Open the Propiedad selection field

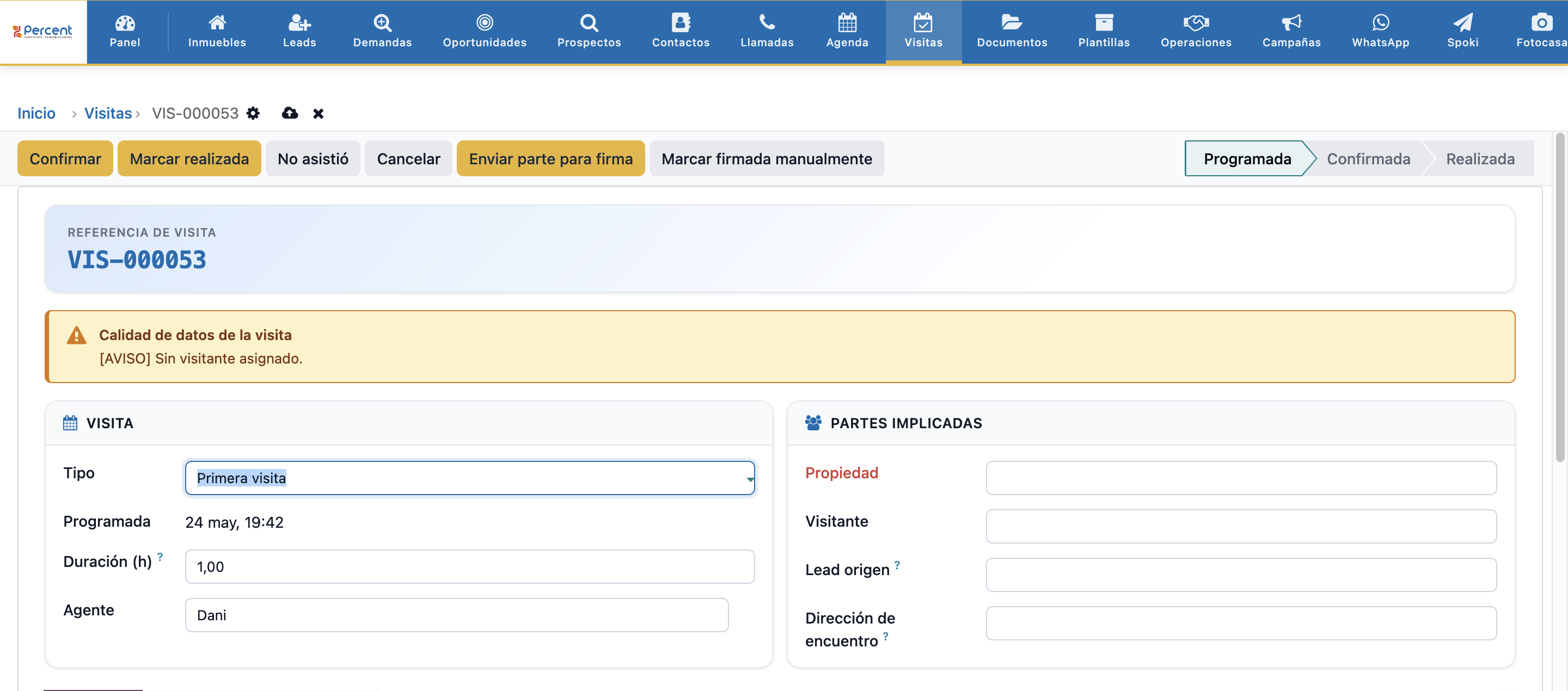point(1241,478)
